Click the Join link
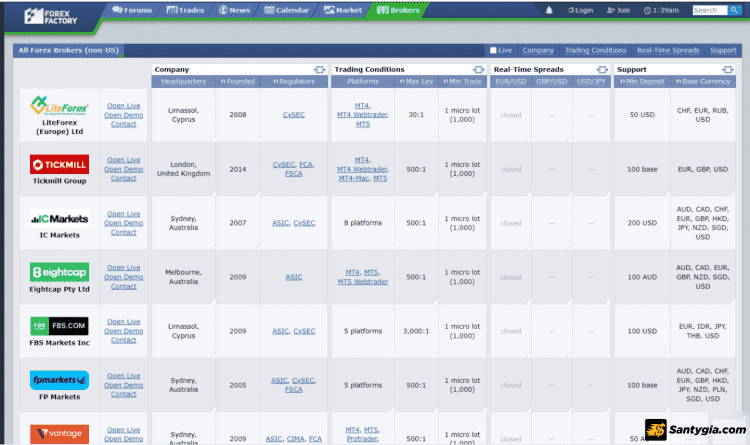Image resolution: width=750 pixels, height=445 pixels. point(618,10)
